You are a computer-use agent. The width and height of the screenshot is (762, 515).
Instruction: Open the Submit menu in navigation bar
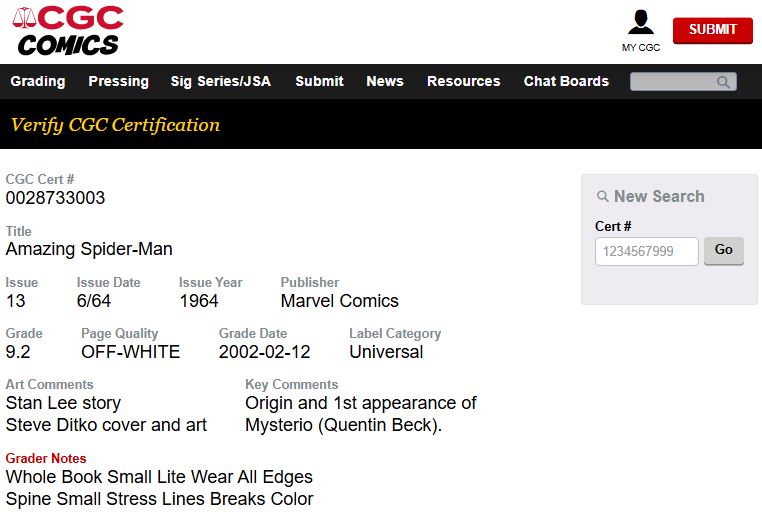(319, 81)
